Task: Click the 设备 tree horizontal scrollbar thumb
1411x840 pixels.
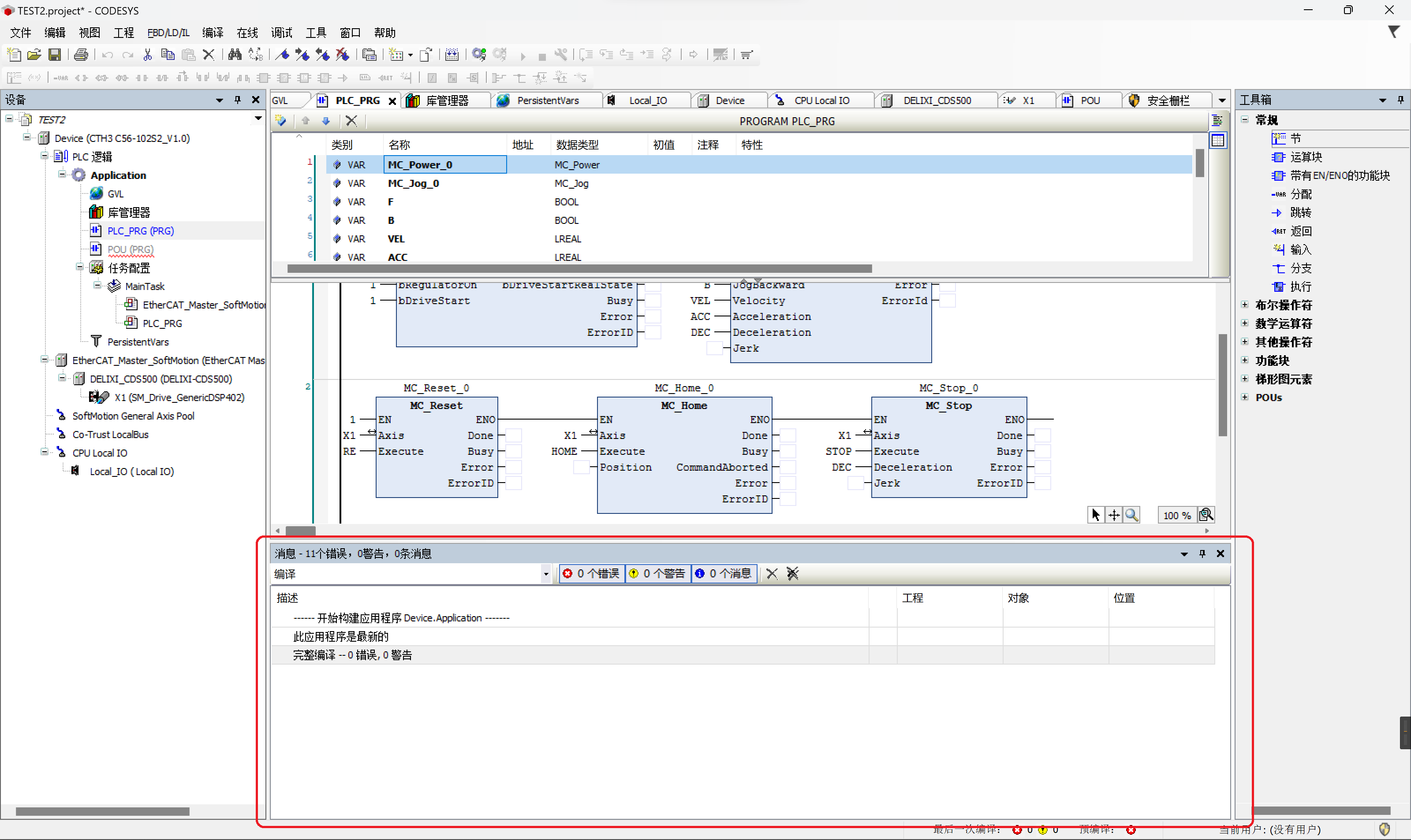Action: 102,811
